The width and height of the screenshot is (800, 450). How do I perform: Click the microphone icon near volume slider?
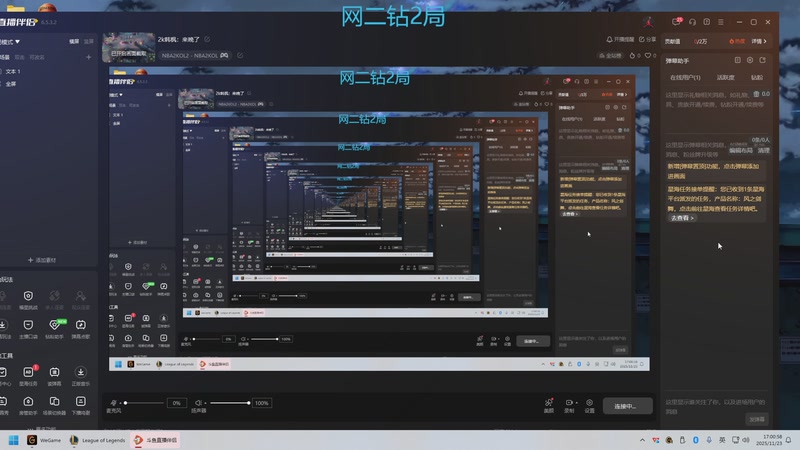coord(113,403)
